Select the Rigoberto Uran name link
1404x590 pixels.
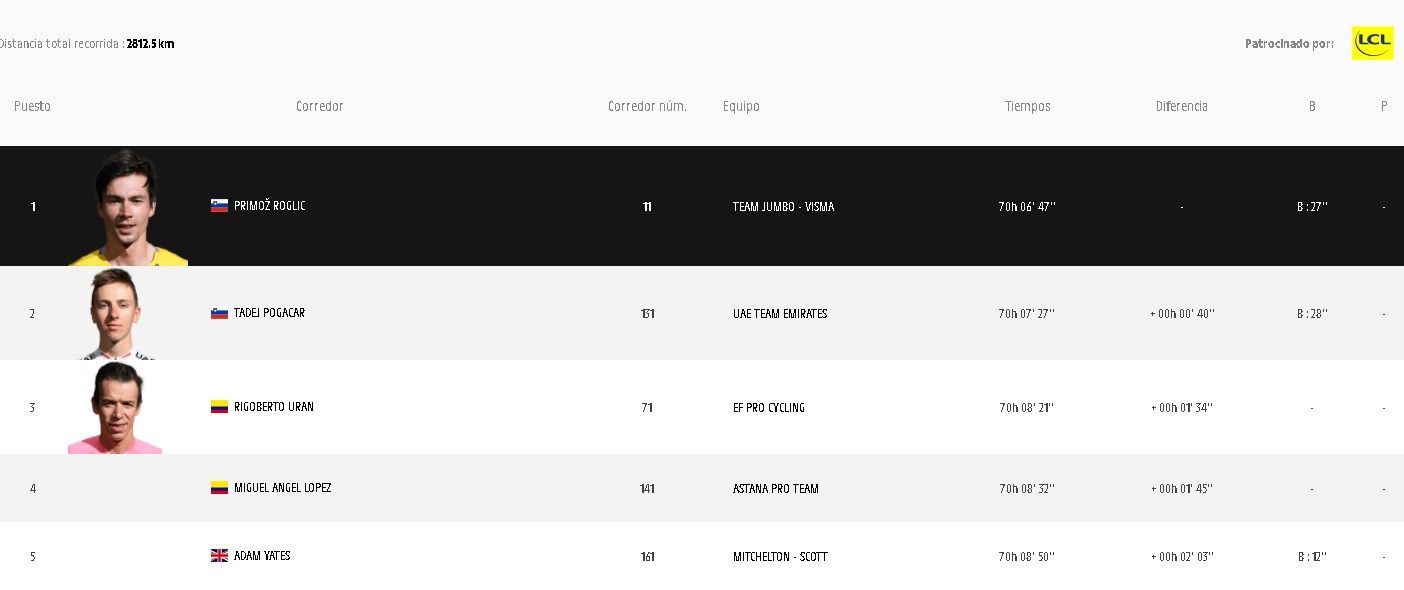[274, 407]
